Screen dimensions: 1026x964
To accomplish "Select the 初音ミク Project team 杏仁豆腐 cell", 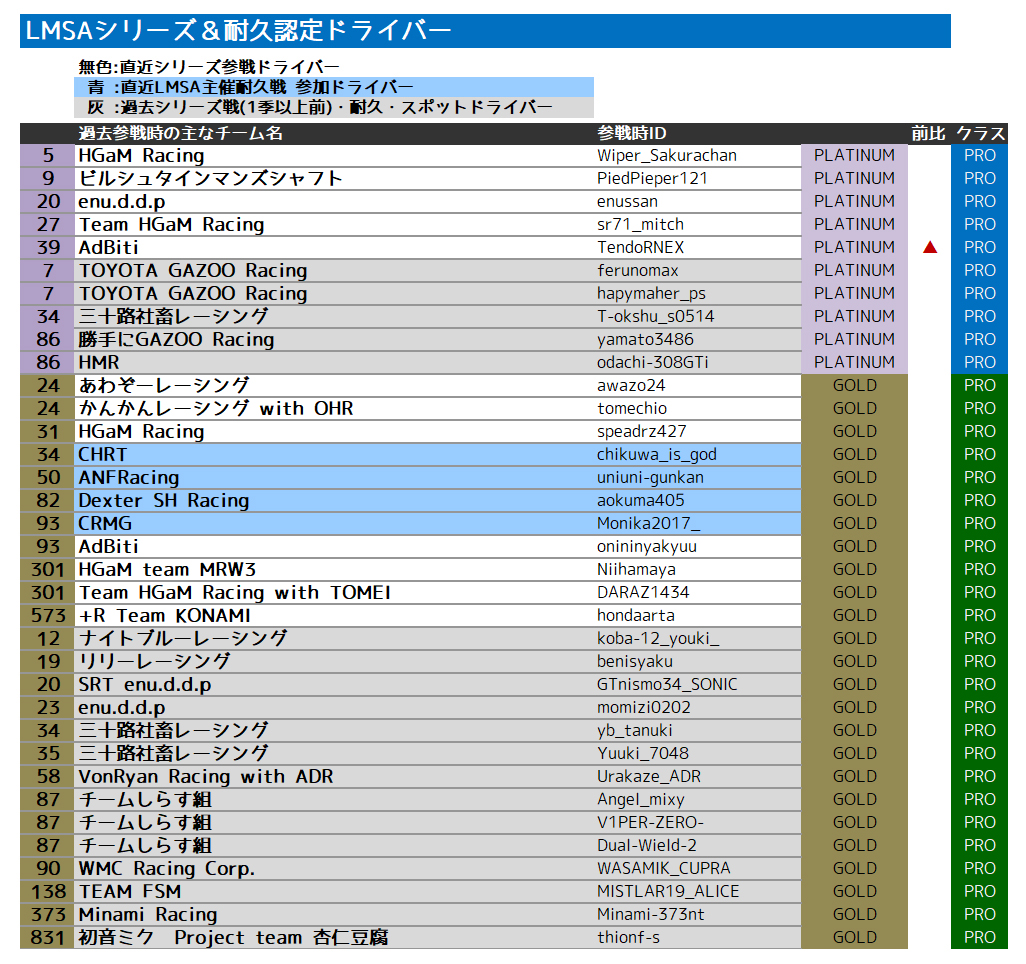I will 233,937.
